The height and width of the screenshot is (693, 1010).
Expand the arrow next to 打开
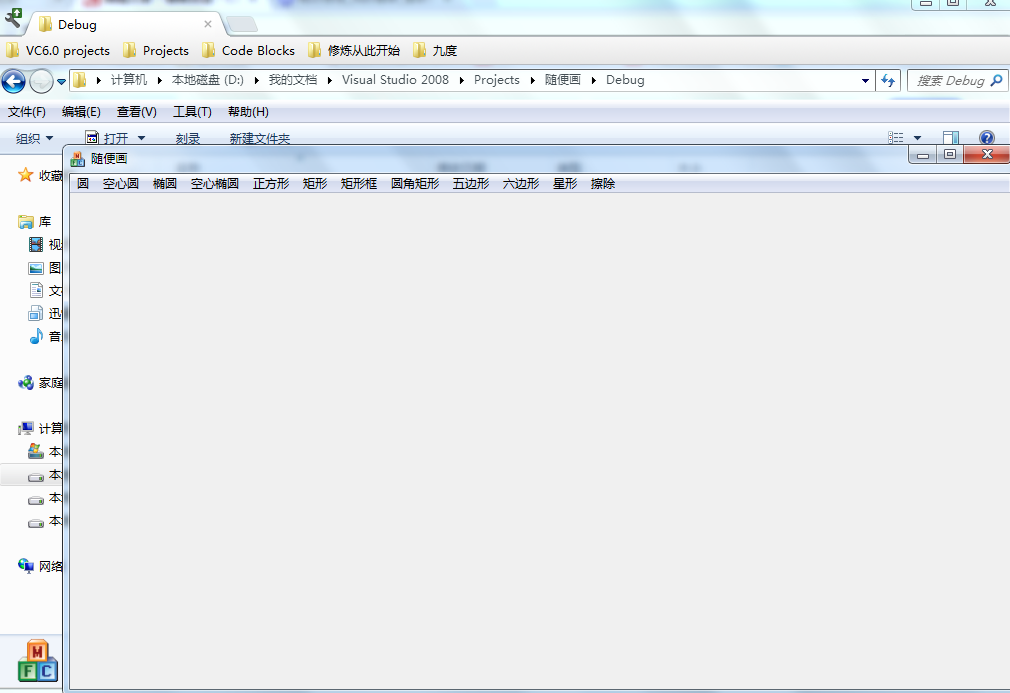click(142, 138)
